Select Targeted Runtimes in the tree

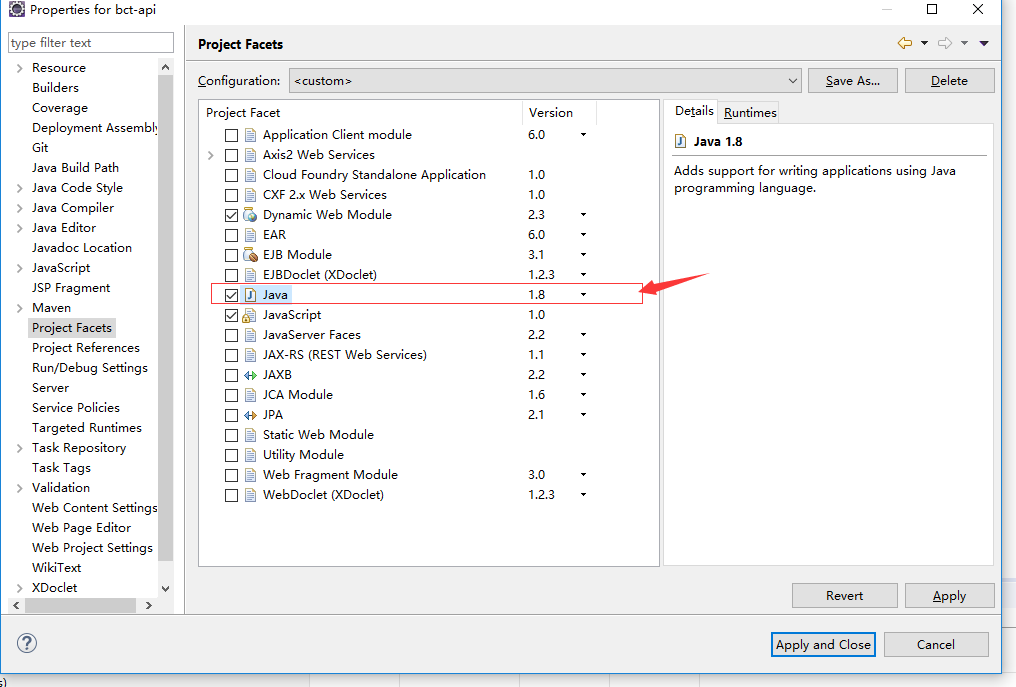tap(87, 428)
